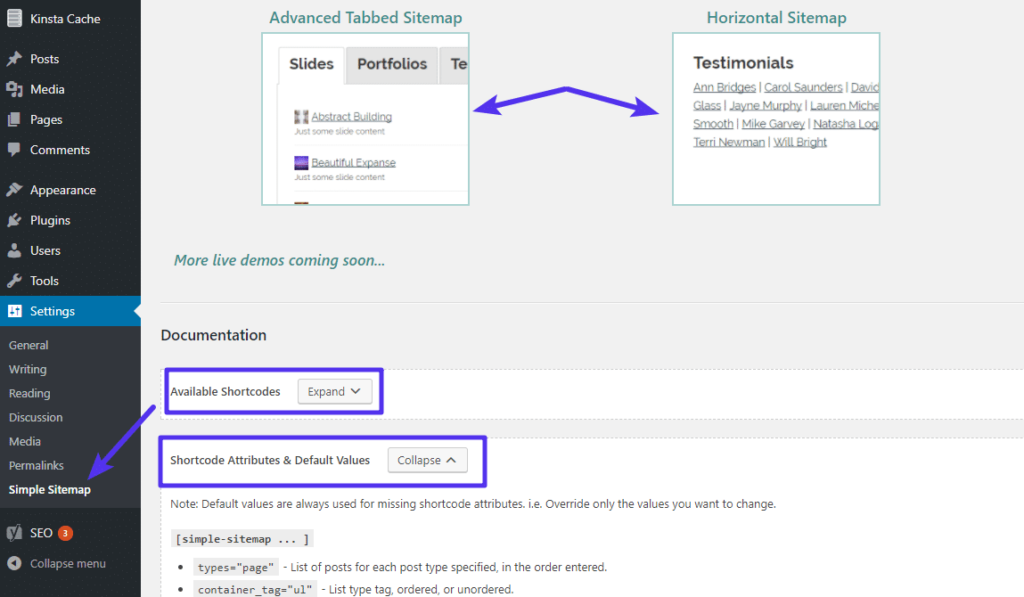Click the Horizontal Sitemap demo thumbnail
Screen dimensions: 1024x597
click(776, 119)
